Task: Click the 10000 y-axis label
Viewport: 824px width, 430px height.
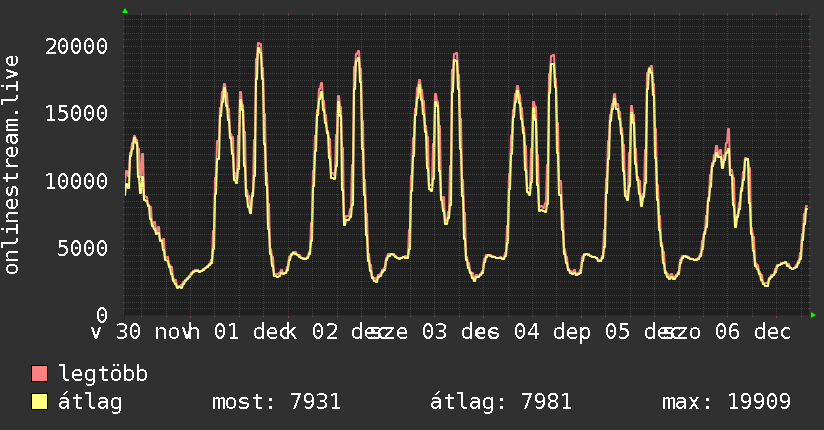Action: [x=76, y=181]
